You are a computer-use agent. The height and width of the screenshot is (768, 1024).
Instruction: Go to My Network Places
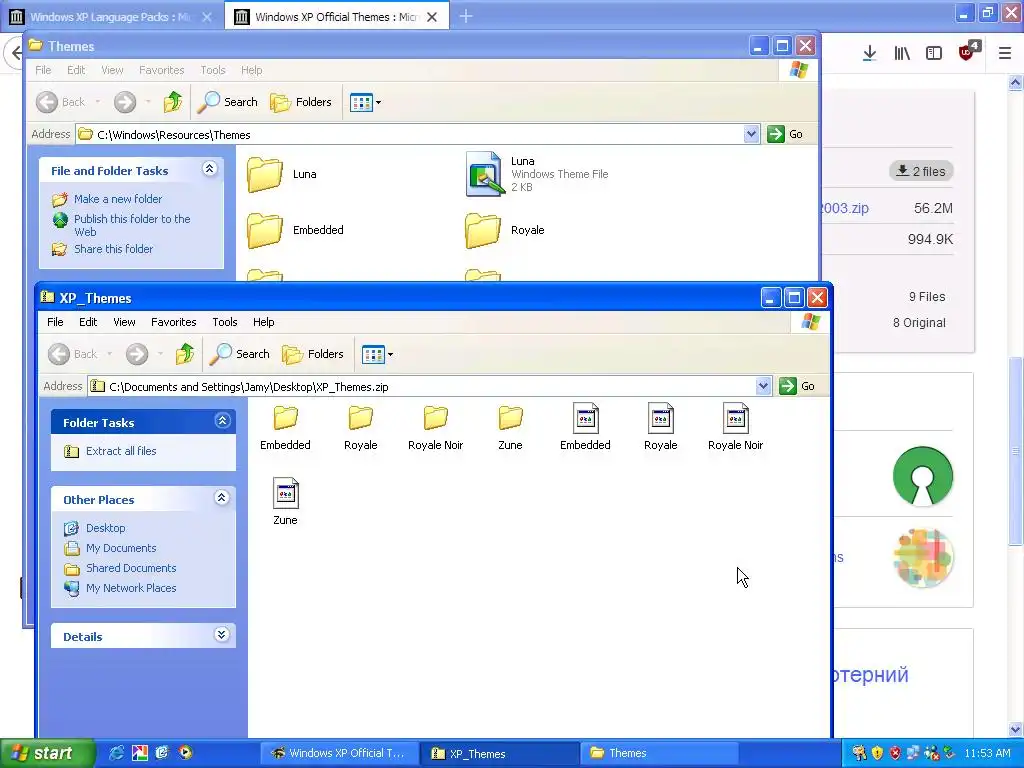(x=120, y=588)
